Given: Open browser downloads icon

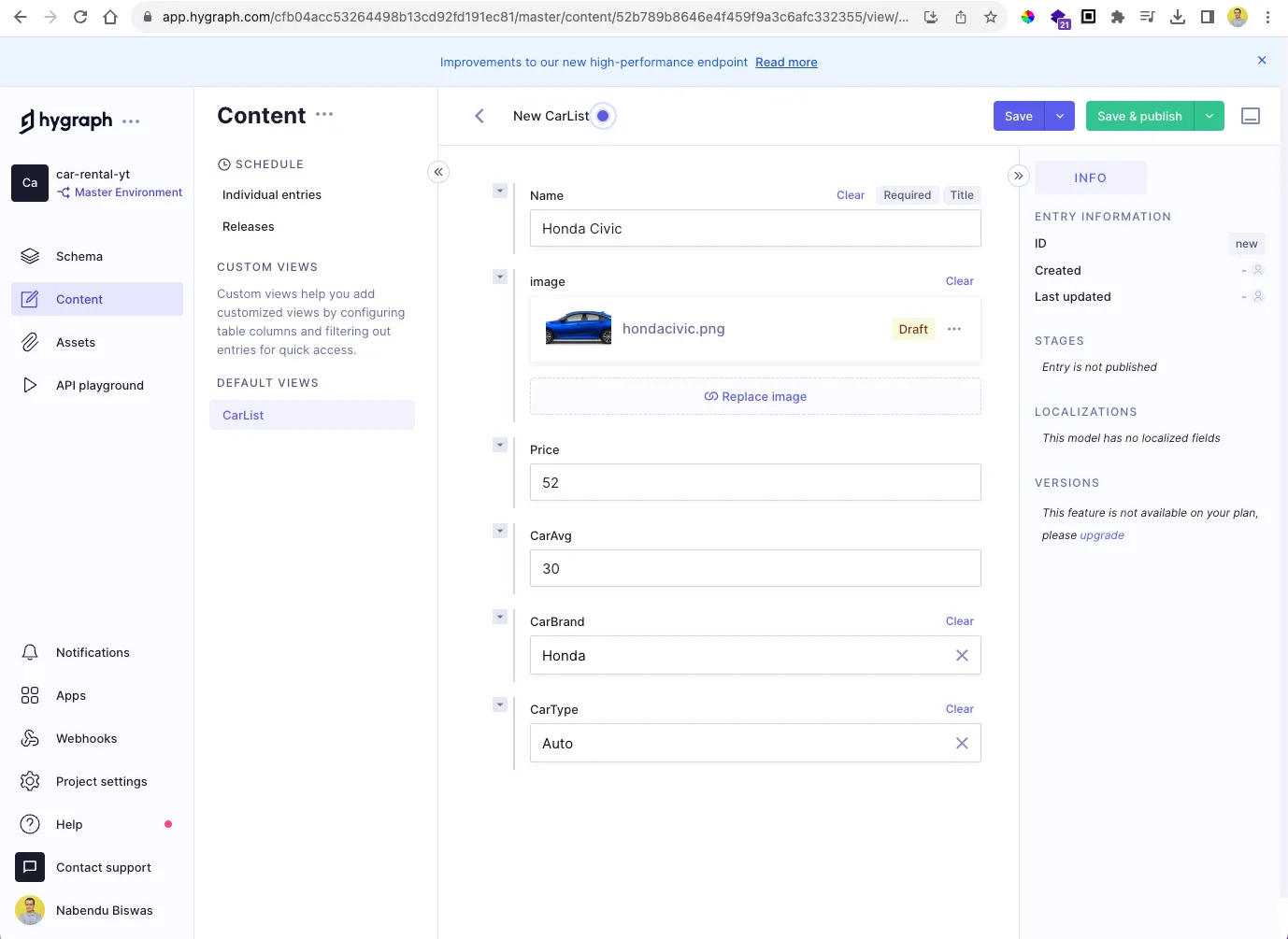Looking at the screenshot, I should click(x=1178, y=17).
